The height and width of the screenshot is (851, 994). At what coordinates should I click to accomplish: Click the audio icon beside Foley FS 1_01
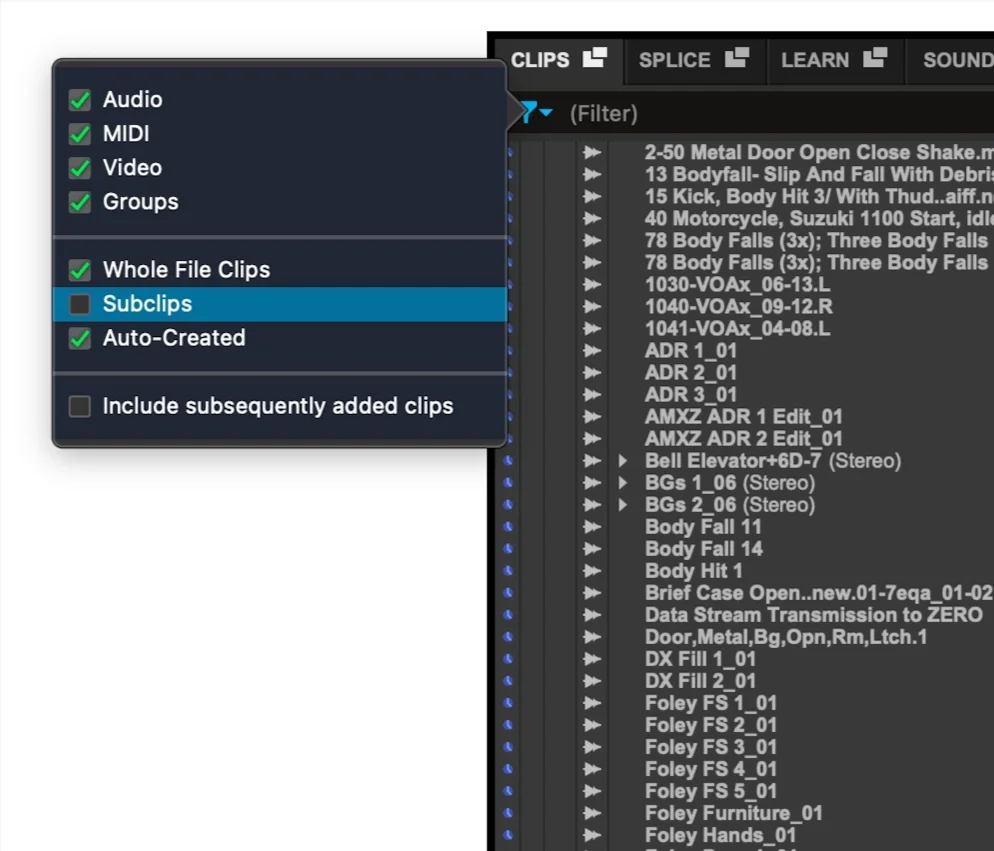tap(592, 703)
